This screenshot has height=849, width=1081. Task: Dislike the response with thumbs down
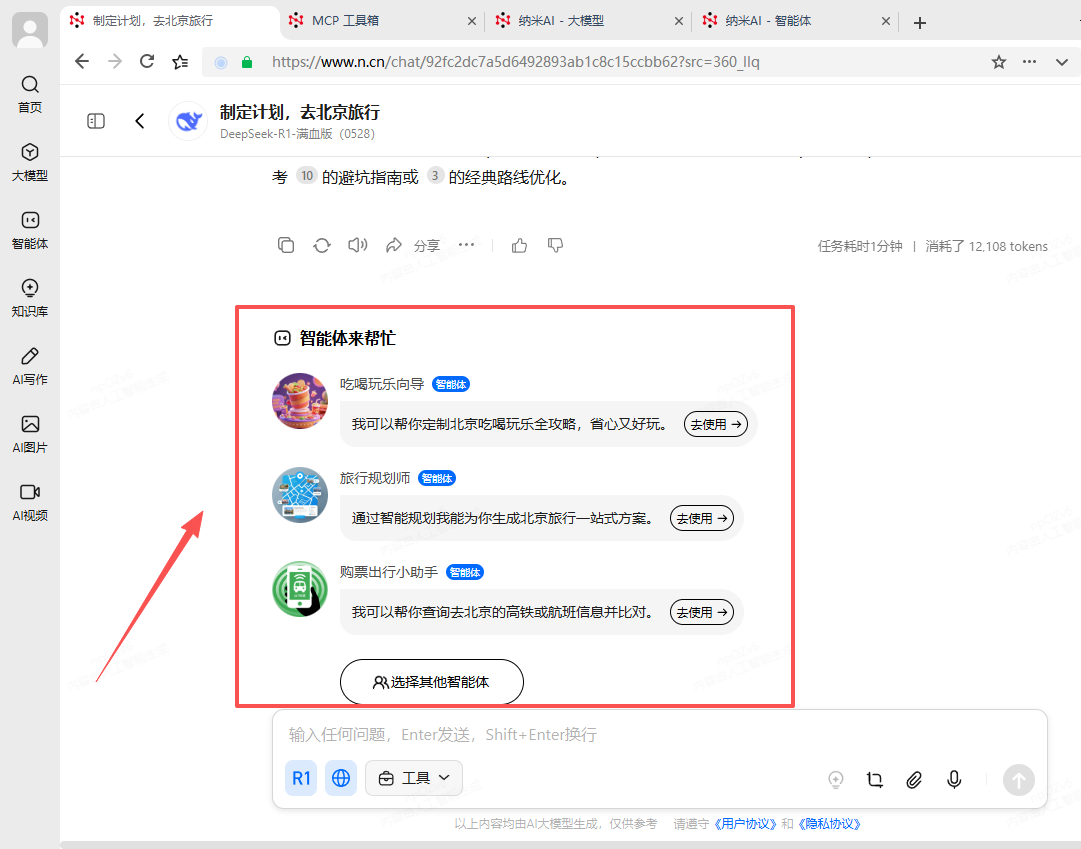pos(555,245)
